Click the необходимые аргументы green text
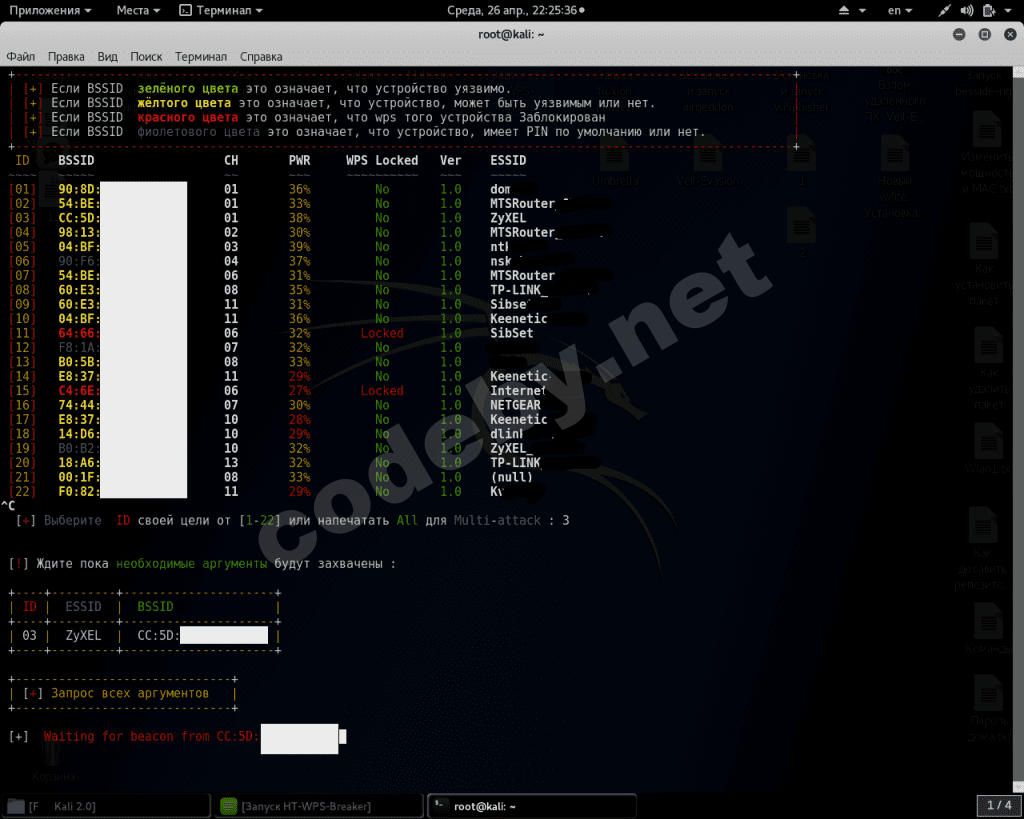This screenshot has width=1024, height=819. pos(191,564)
